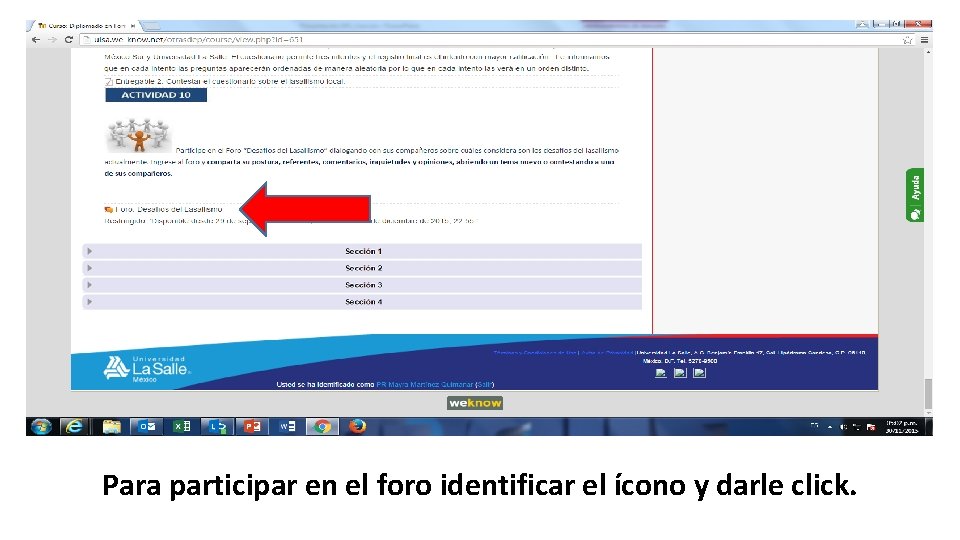Click the ACTIVIDAD 10 banner
Screen dimensions: 960x540
pyautogui.click(x=156, y=95)
